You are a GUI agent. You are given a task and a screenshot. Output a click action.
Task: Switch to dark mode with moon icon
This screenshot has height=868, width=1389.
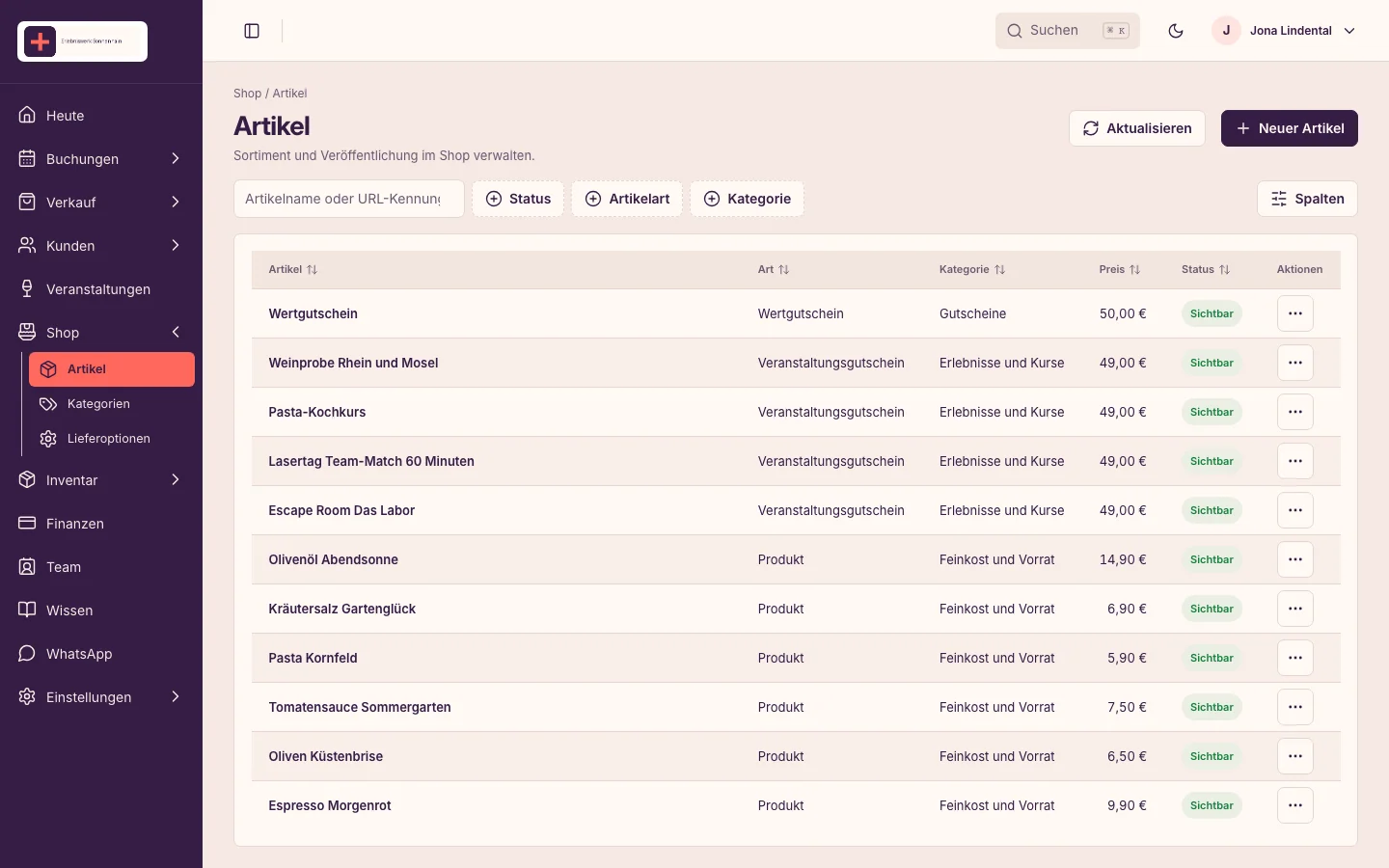point(1176,31)
